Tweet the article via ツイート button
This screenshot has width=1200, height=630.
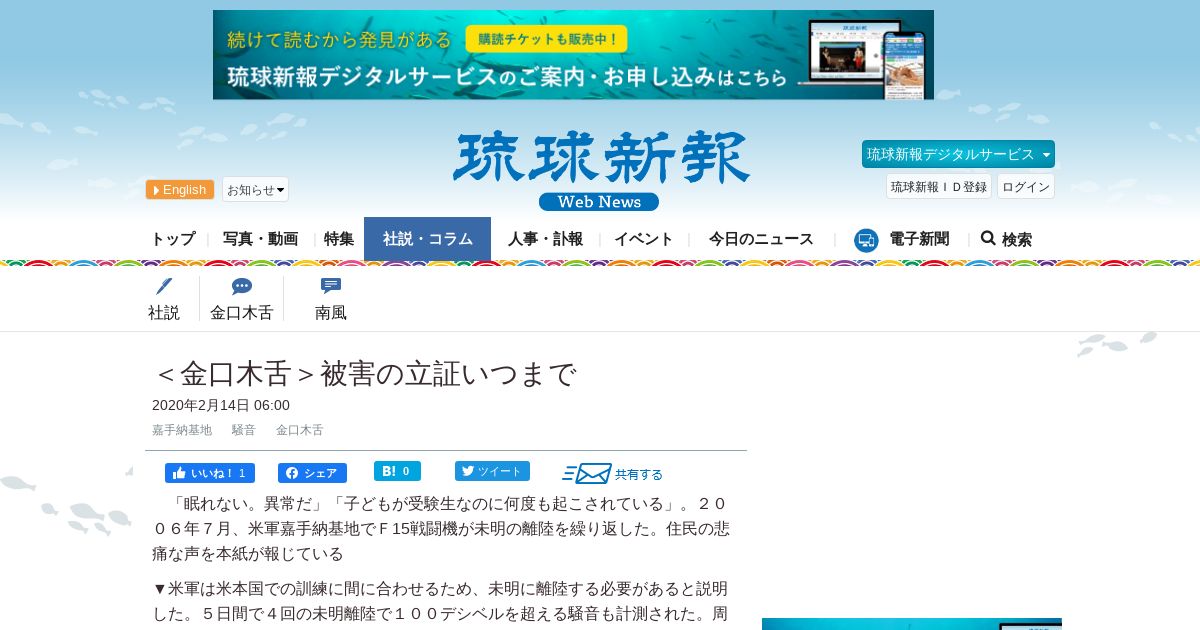[492, 471]
